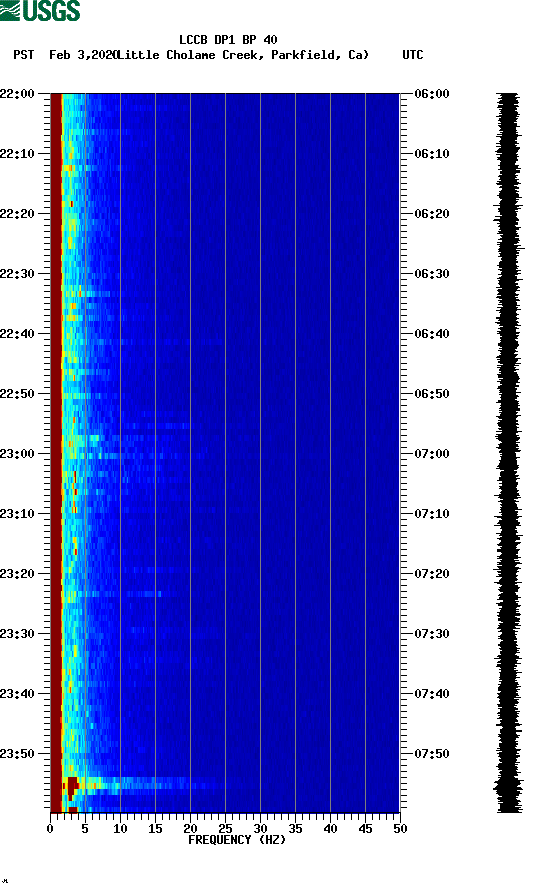The width and height of the screenshot is (552, 892).
Task: Click the 07:50 UTC time label
Action: [432, 754]
